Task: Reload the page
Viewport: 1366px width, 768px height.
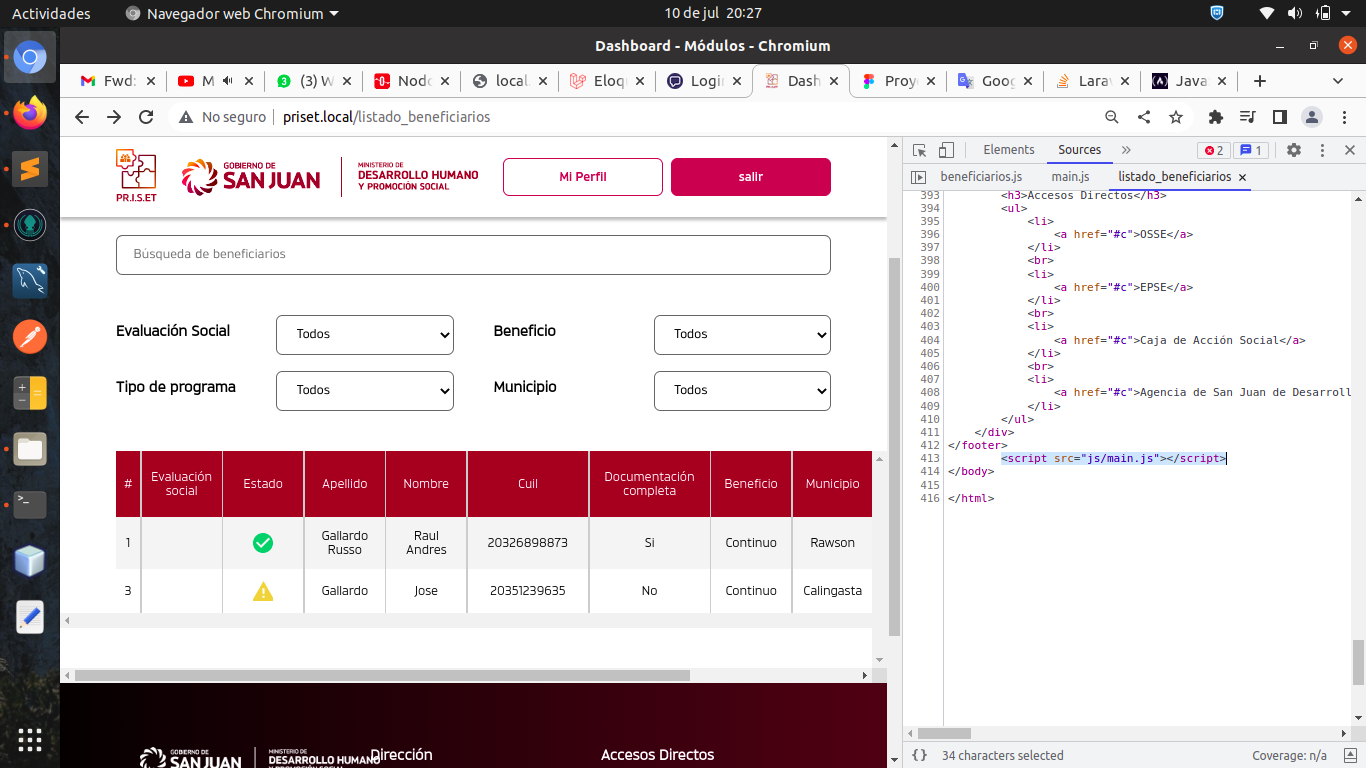Action: 146,117
